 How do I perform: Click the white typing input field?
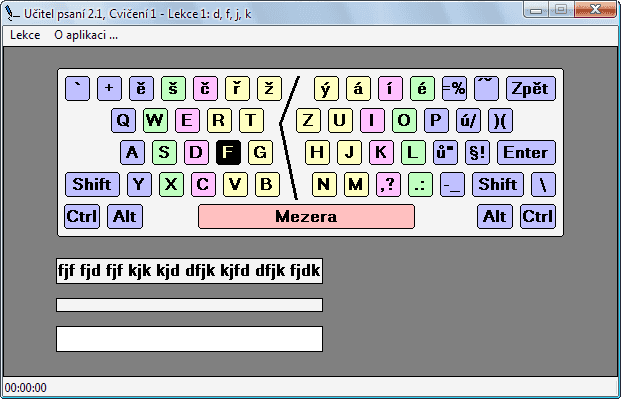tap(189, 339)
